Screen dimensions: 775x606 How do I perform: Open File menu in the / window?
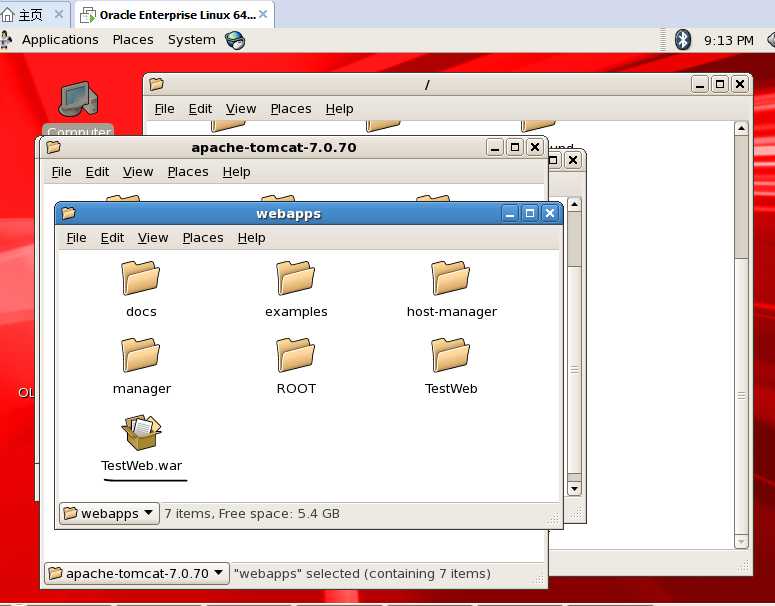coord(164,109)
